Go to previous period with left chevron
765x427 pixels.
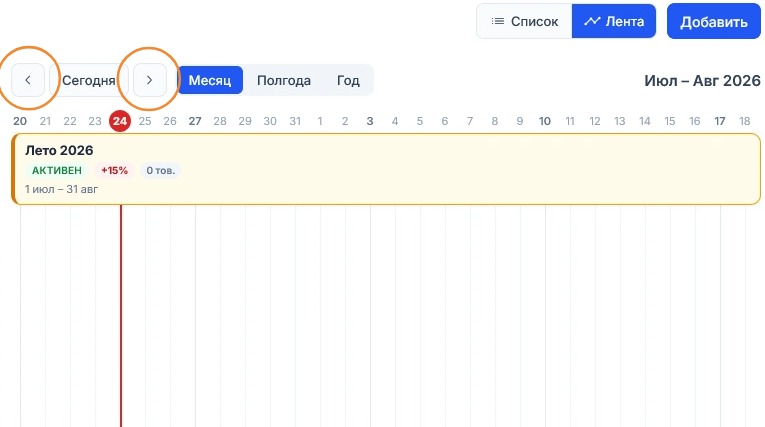click(x=28, y=80)
